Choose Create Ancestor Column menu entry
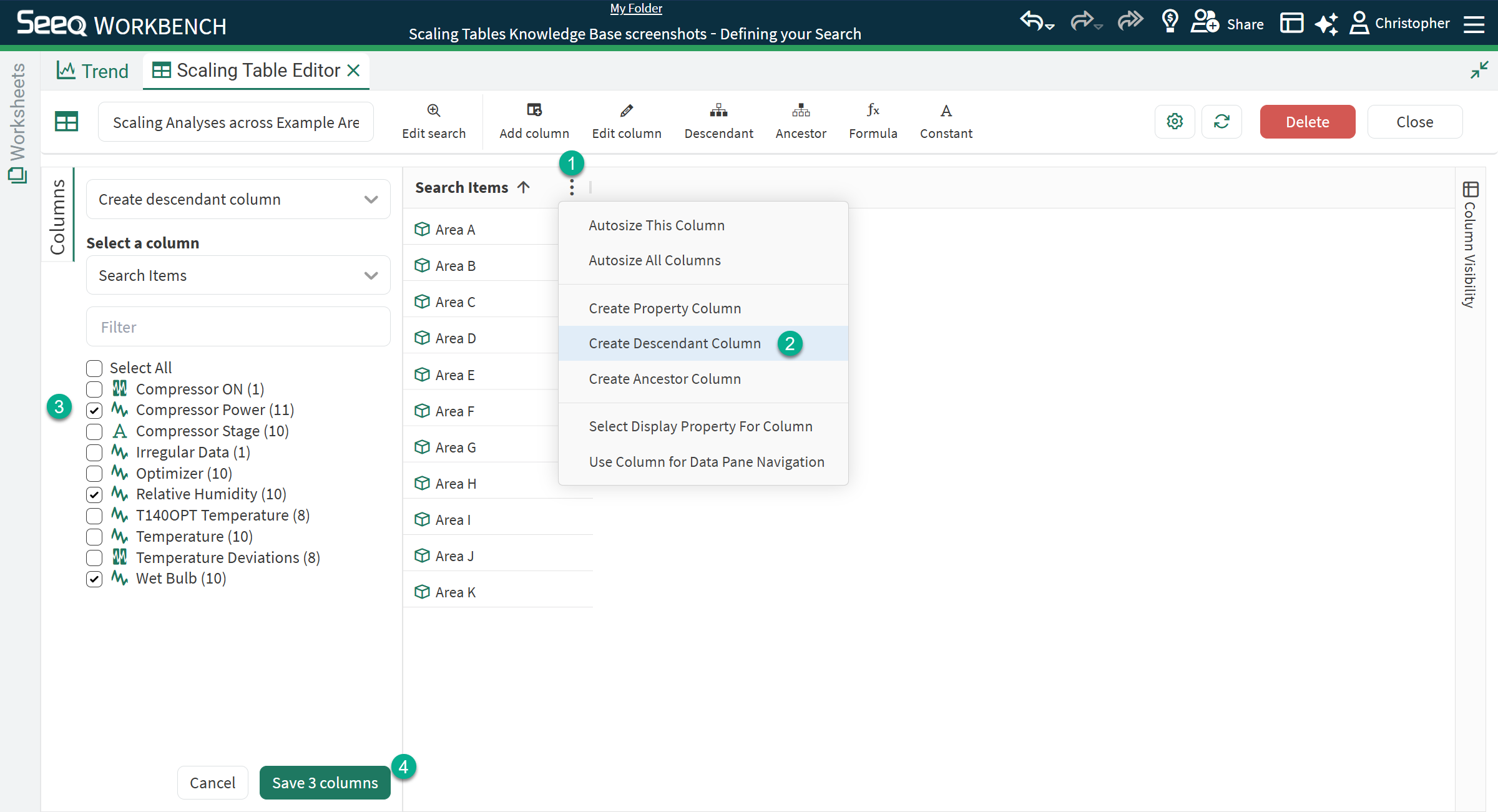 pos(665,379)
